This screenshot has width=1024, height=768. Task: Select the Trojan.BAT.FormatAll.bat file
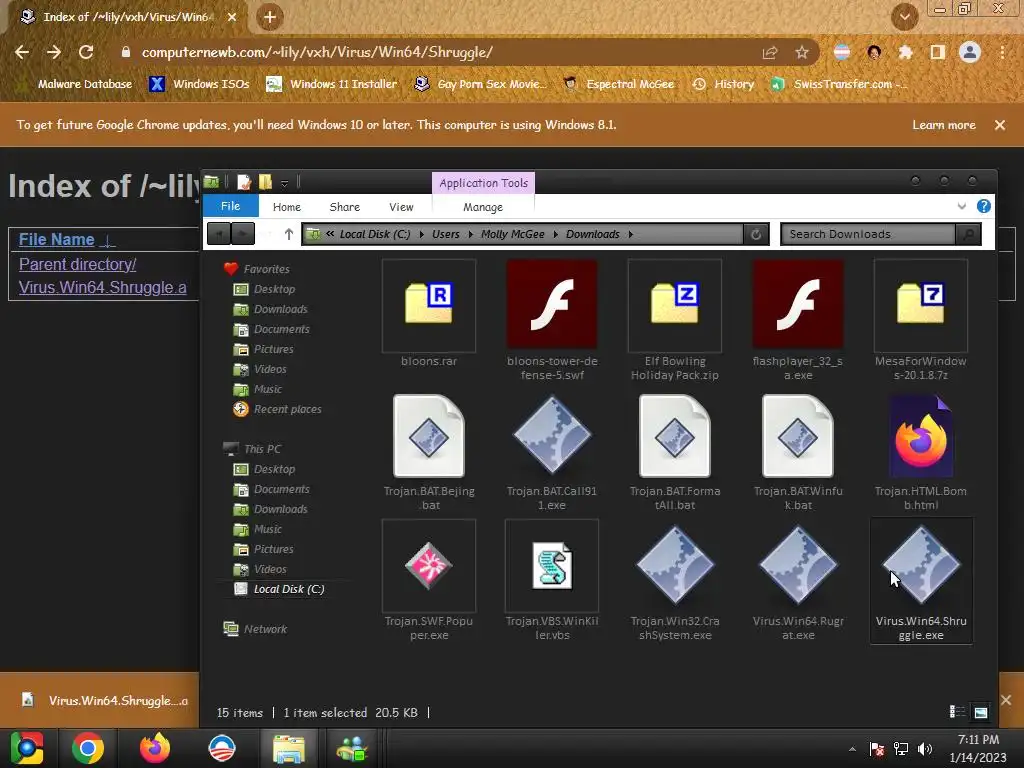[x=675, y=452]
